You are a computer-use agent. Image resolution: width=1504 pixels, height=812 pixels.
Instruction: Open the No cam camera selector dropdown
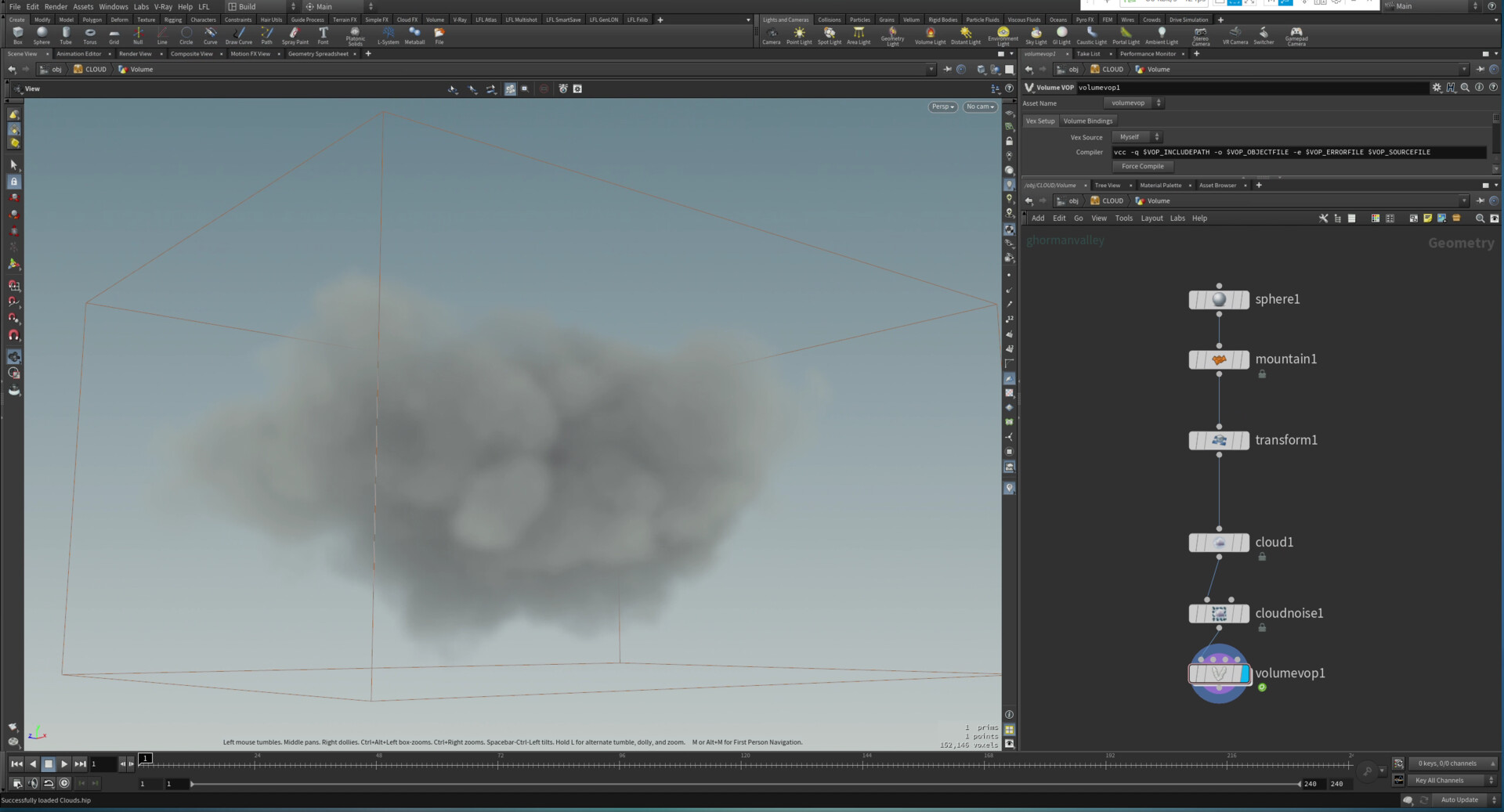[x=978, y=106]
